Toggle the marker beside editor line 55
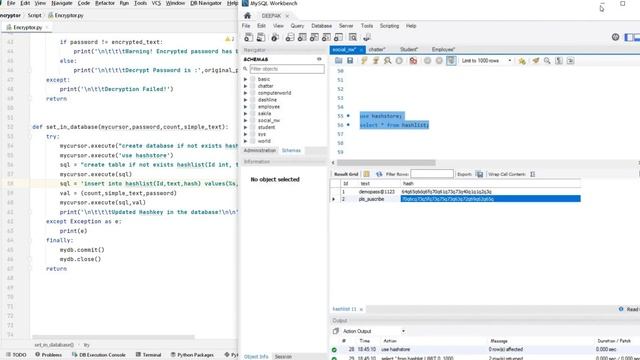The height and width of the screenshot is (360, 640). pyautogui.click(x=348, y=116)
